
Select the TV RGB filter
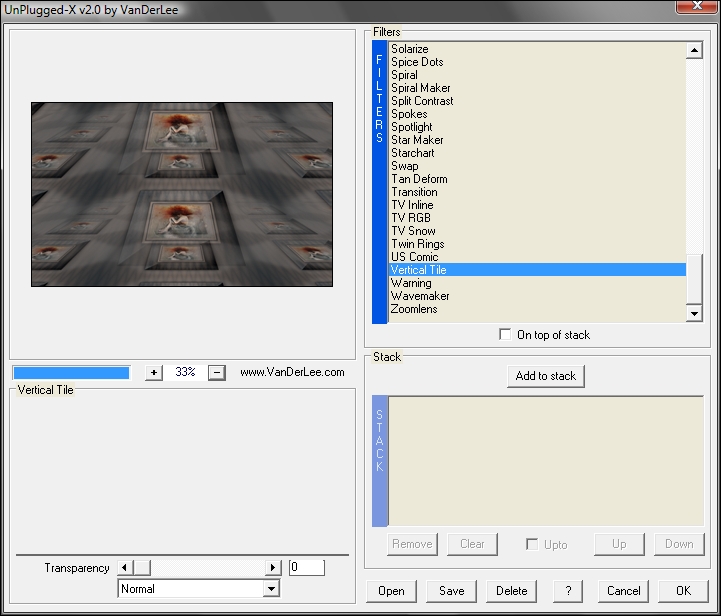point(537,218)
